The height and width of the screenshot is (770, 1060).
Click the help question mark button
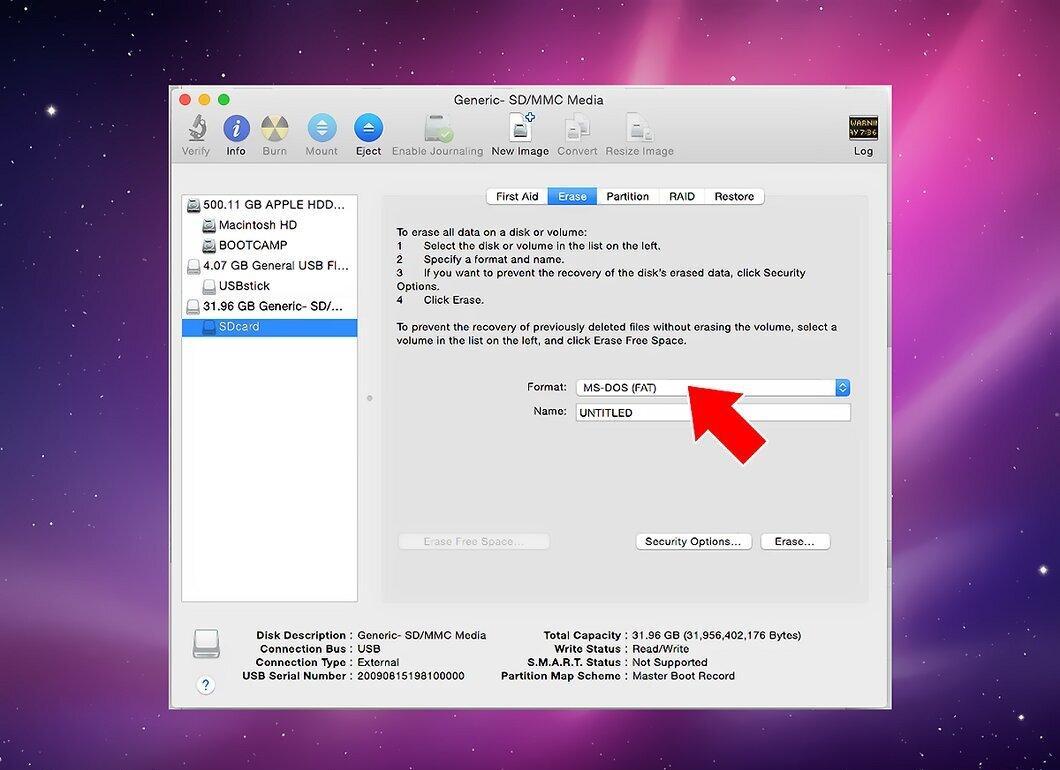point(206,684)
